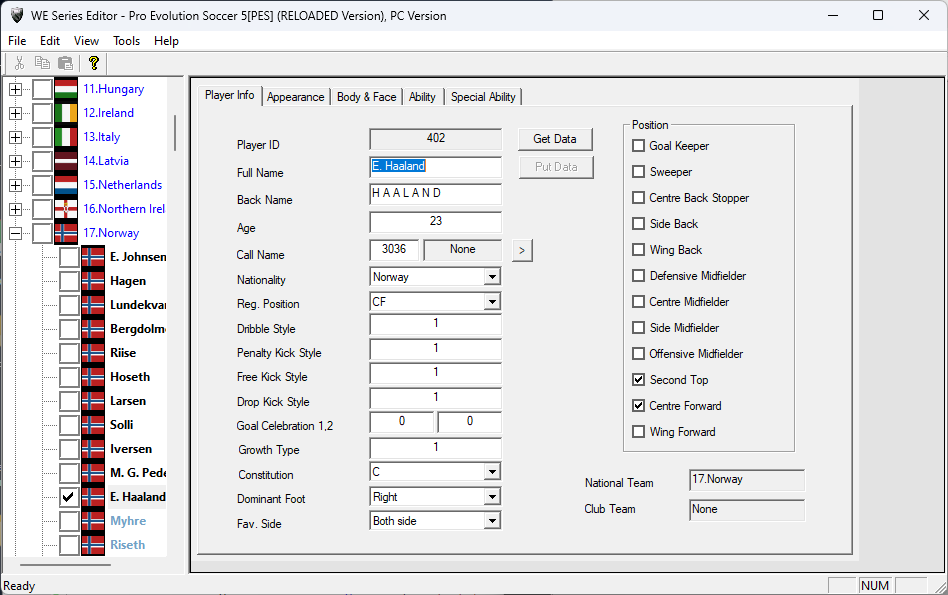Viewport: 948px width, 595px height.
Task: Switch to the Special Ability tab
Action: click(483, 97)
